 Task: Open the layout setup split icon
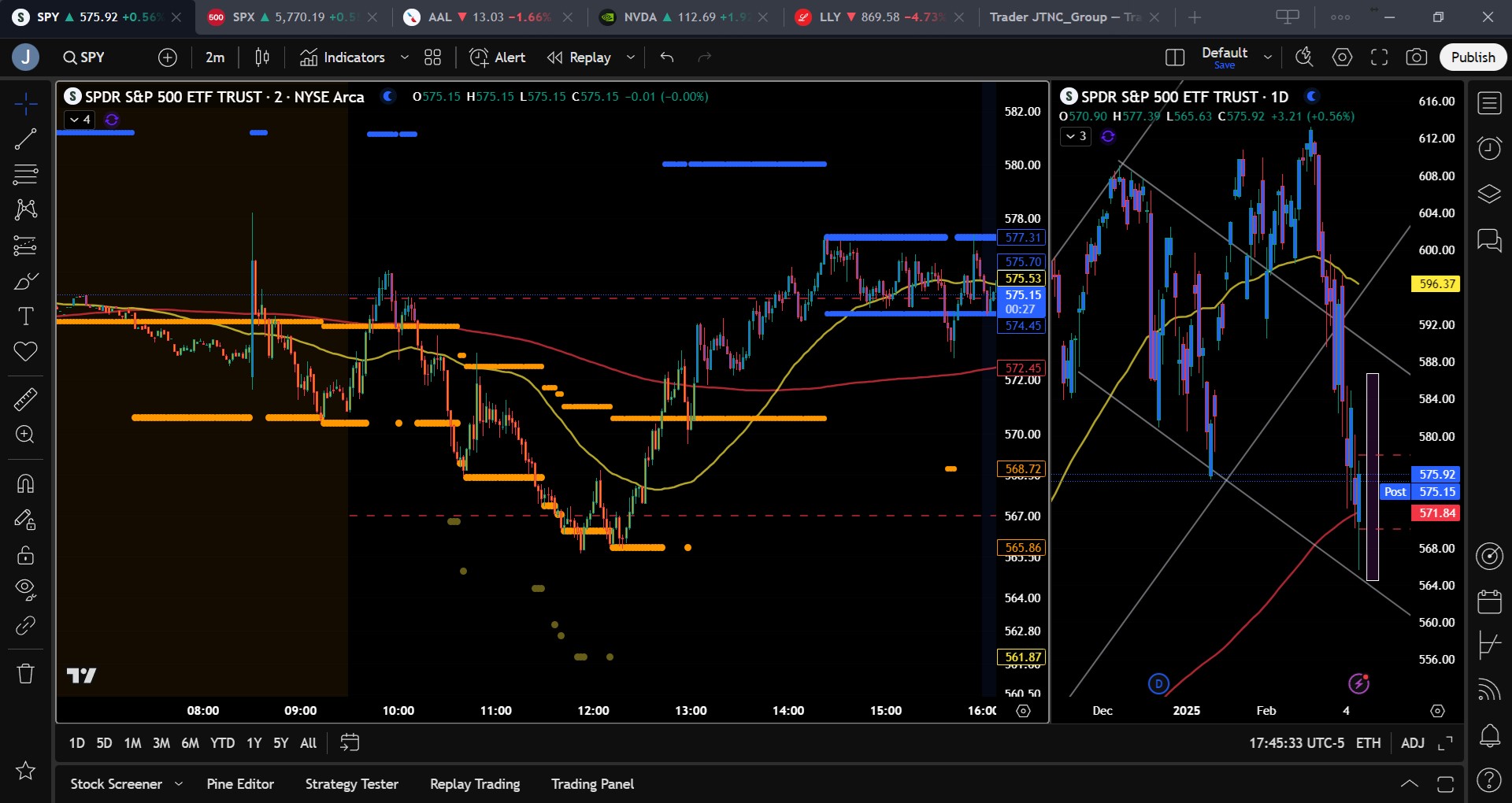pyautogui.click(x=1174, y=57)
